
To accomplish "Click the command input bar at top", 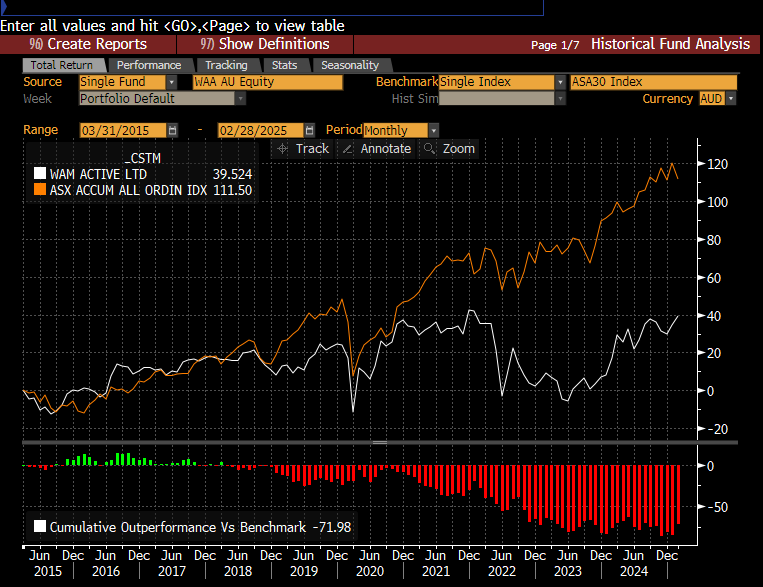I will (272, 7).
